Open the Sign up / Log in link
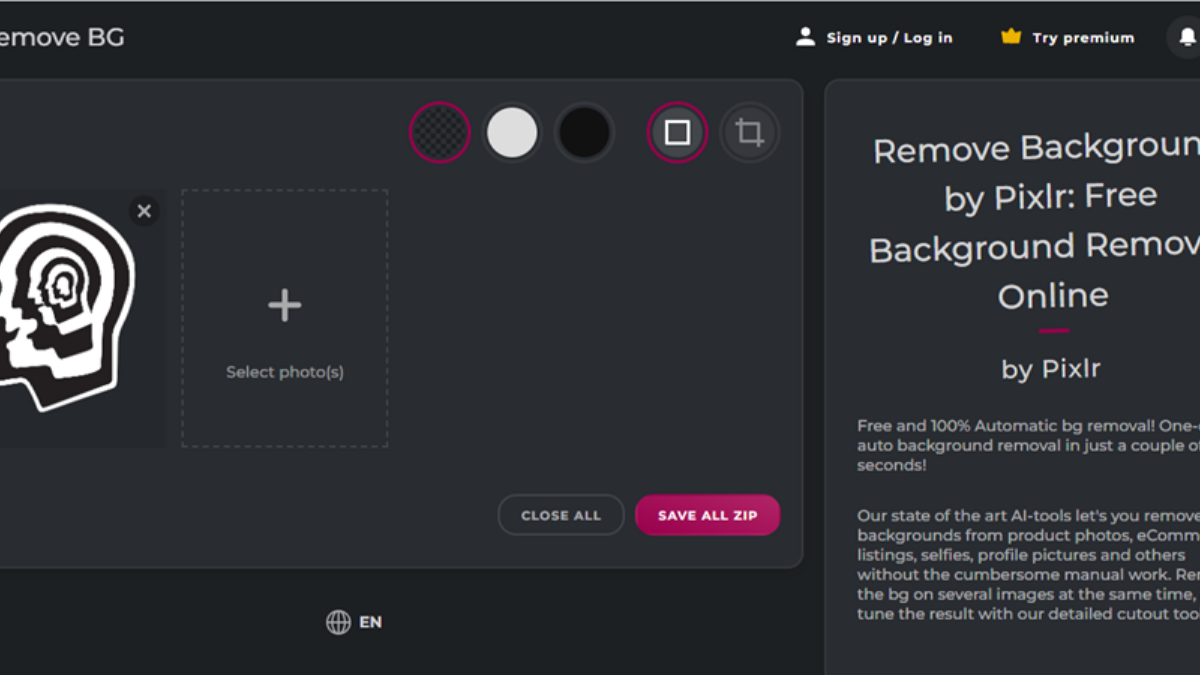Image resolution: width=1200 pixels, height=675 pixels. (889, 38)
